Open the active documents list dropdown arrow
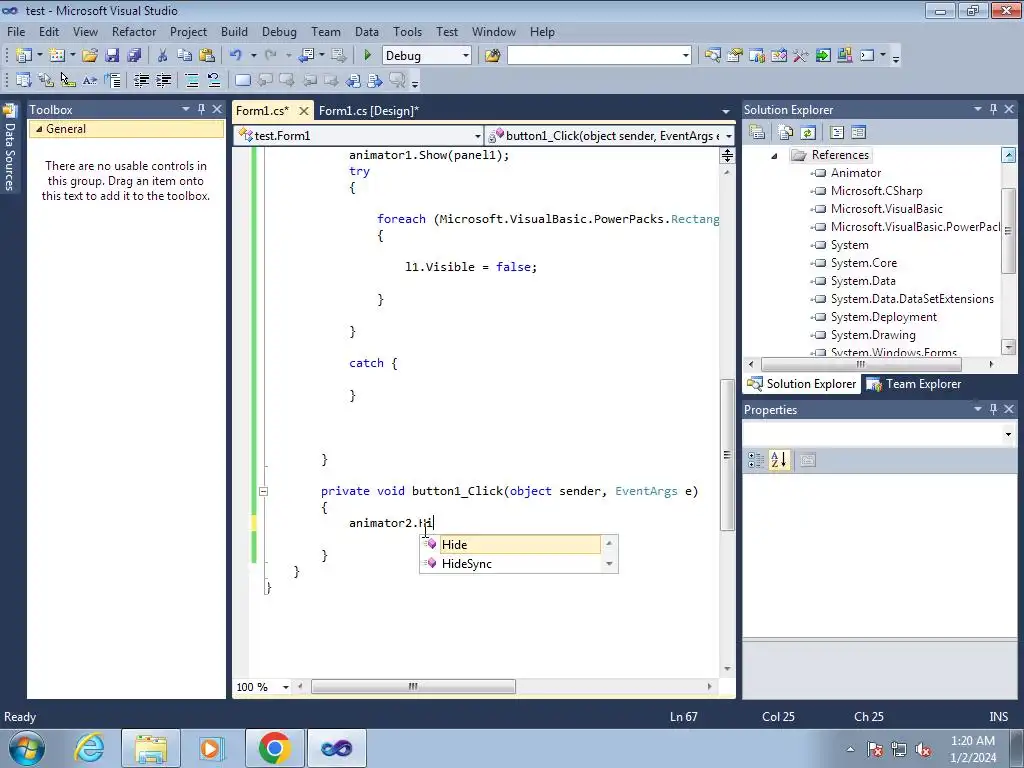Screen dimensions: 1024x768 (x=726, y=111)
